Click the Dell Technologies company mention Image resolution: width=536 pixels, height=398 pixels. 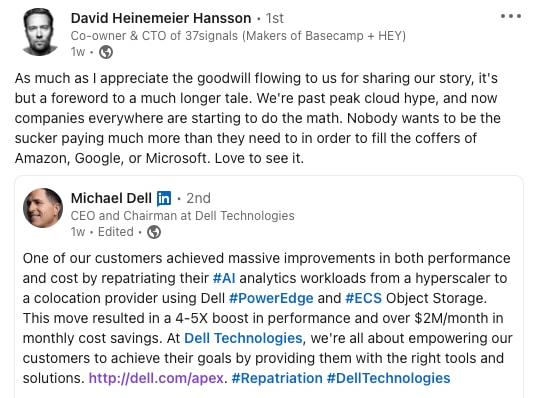pyautogui.click(x=243, y=338)
